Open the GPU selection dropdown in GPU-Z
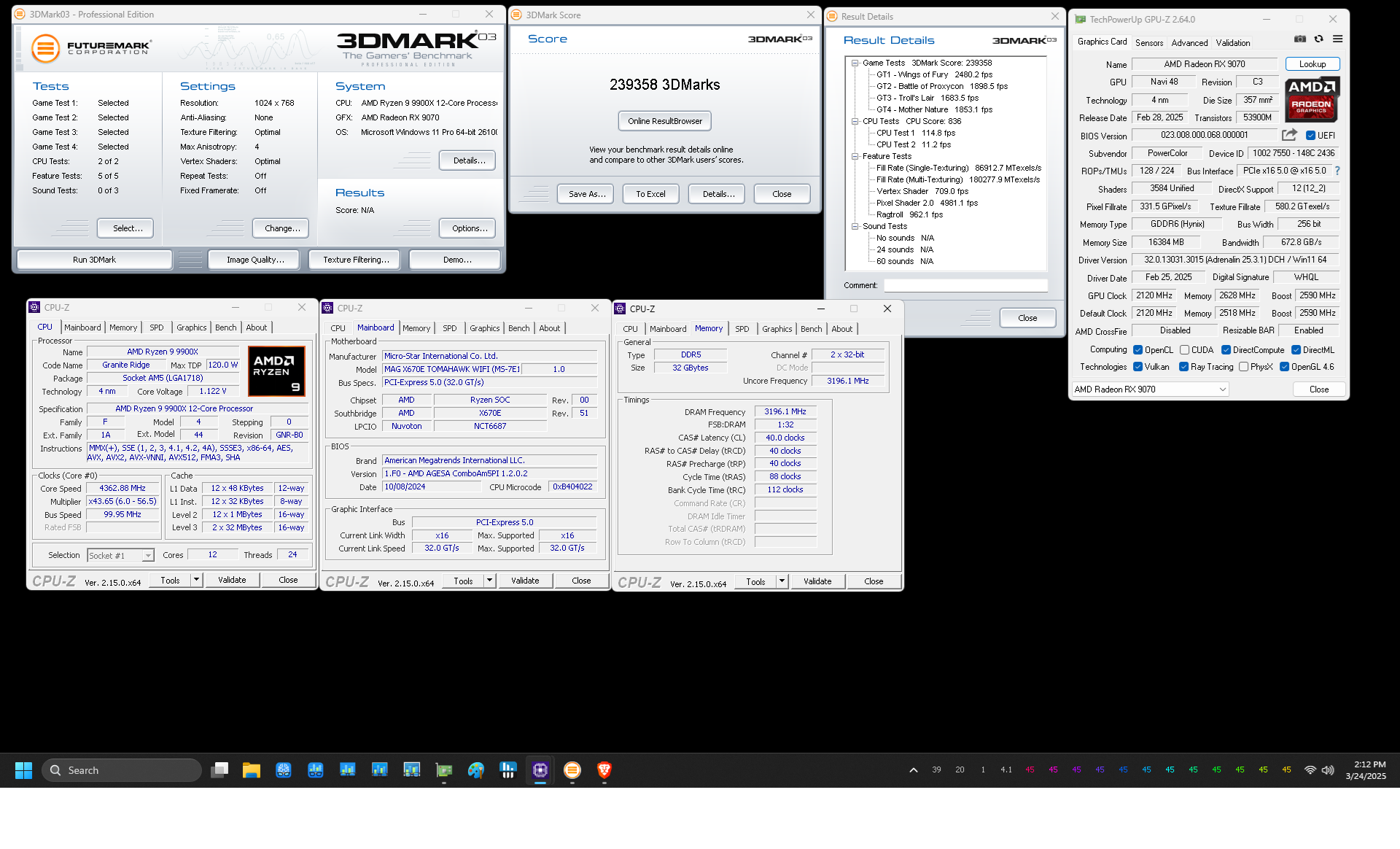1400x849 pixels. [1150, 389]
